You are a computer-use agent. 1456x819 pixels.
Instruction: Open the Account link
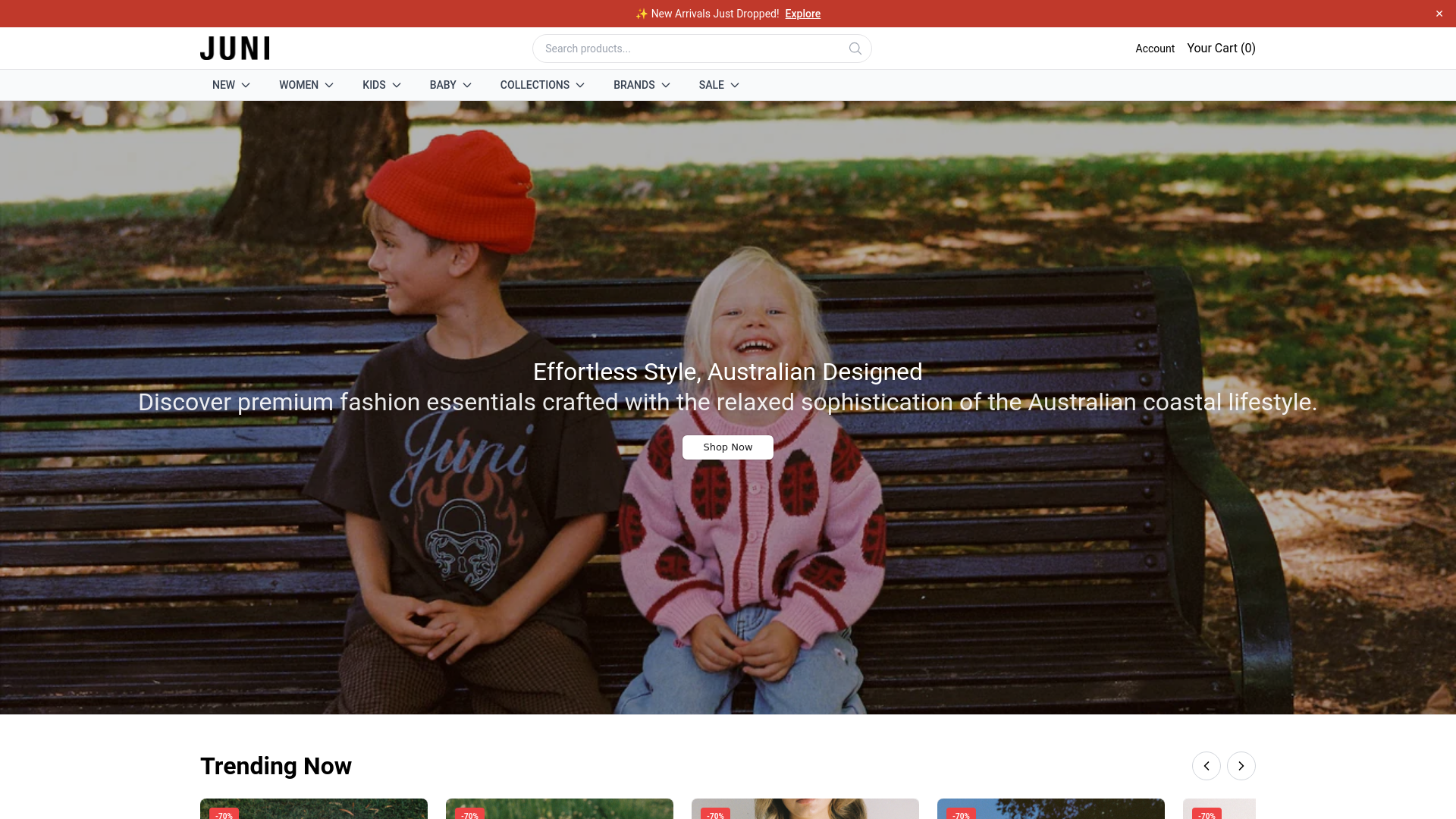tap(1155, 49)
